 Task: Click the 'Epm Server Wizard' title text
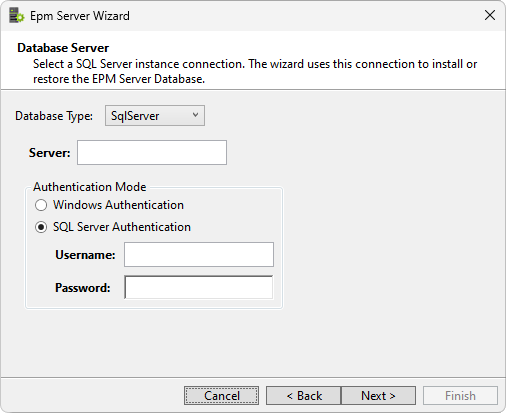(x=80, y=16)
